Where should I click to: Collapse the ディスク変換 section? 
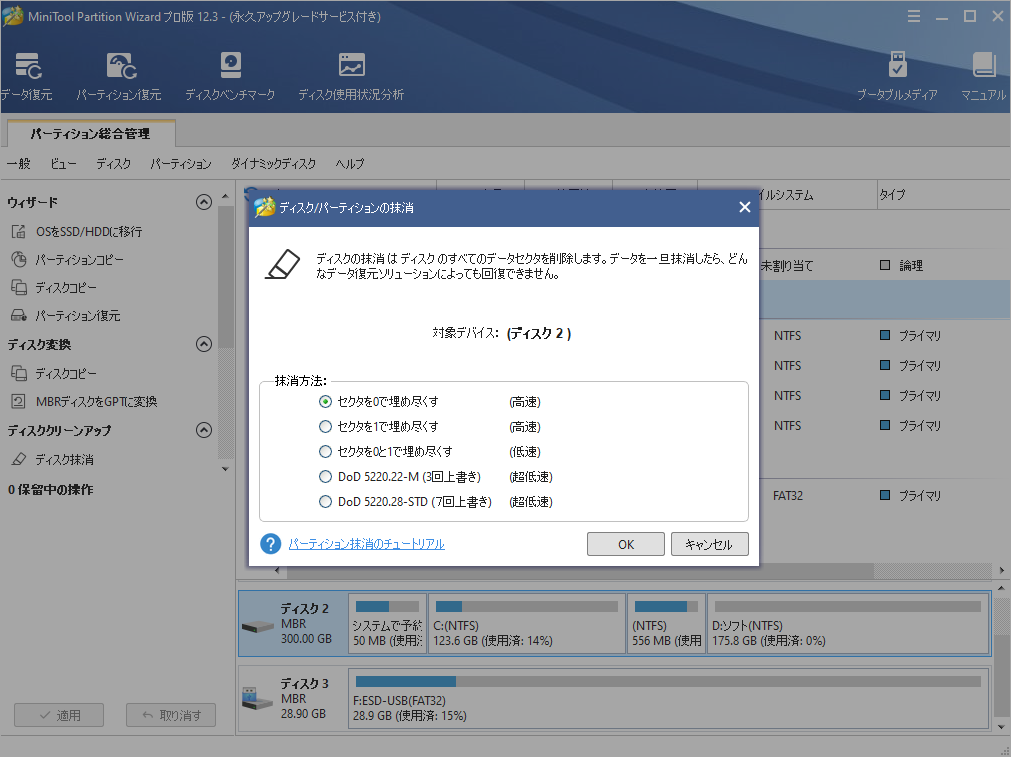pos(204,344)
